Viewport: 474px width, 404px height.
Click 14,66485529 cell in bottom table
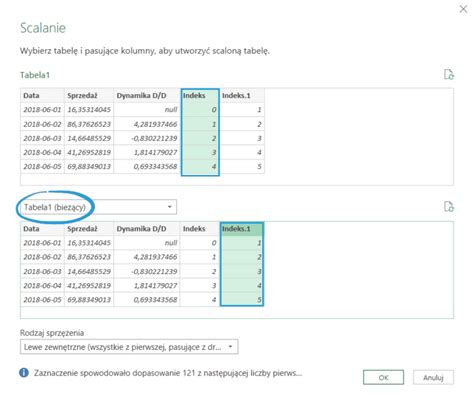click(89, 271)
